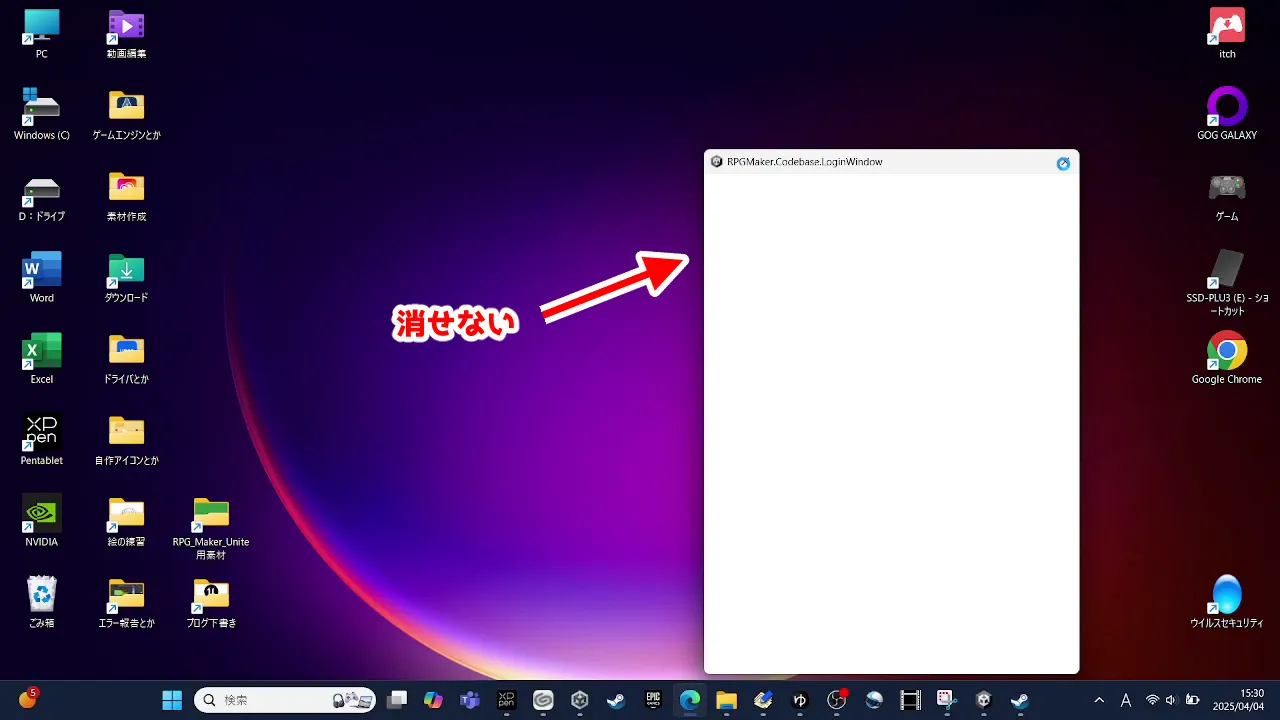
Task: Open Microsoft Edge from the taskbar
Action: click(690, 700)
